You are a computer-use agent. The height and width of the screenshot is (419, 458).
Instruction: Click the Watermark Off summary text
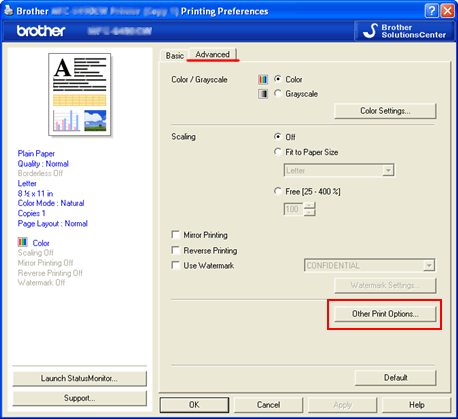(41, 283)
